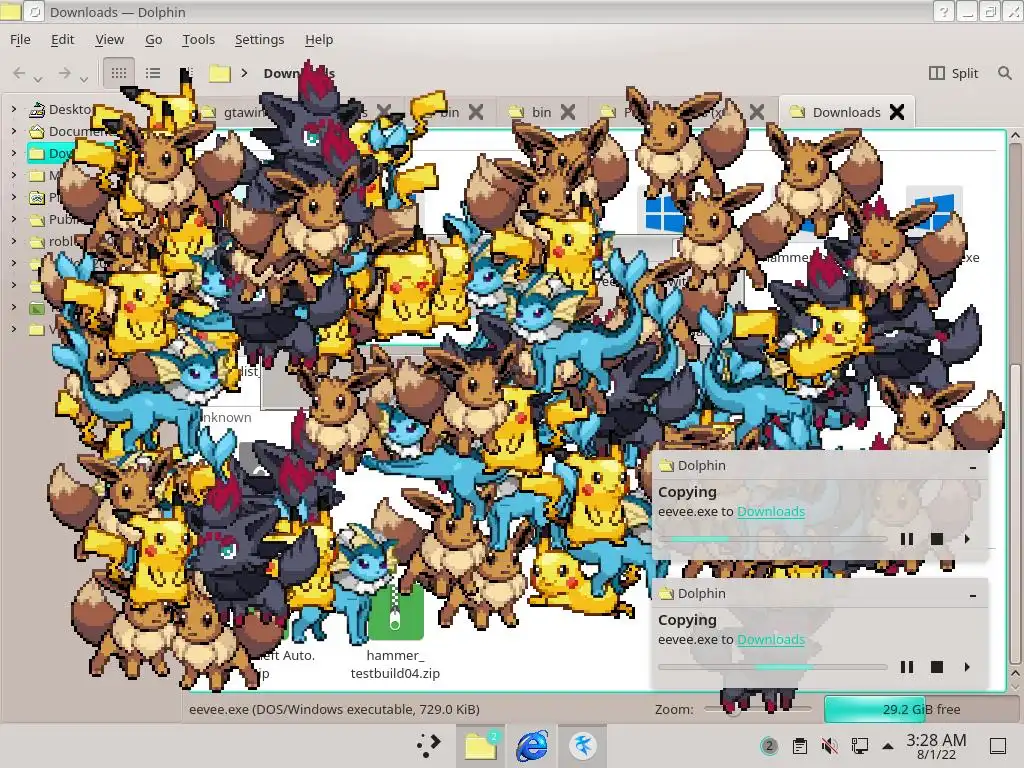
Task: Open the Help menu
Action: click(319, 40)
